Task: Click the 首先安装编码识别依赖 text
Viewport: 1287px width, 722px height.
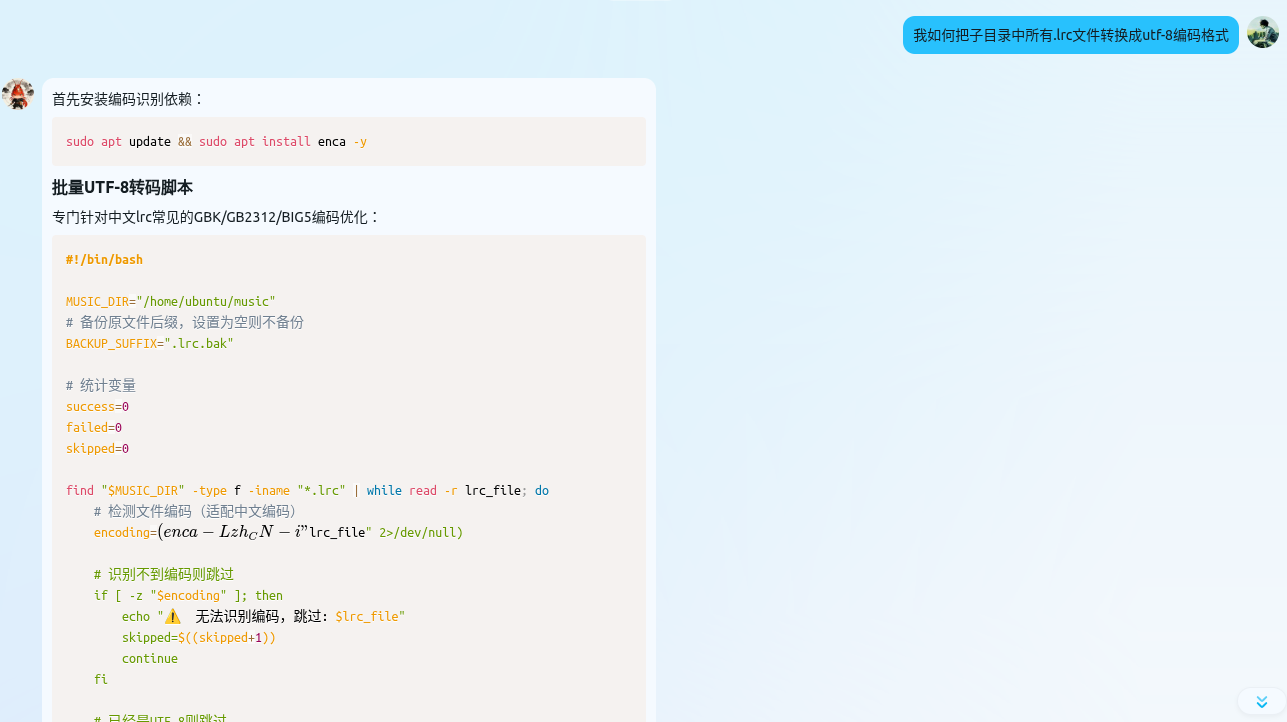Action: pos(128,99)
